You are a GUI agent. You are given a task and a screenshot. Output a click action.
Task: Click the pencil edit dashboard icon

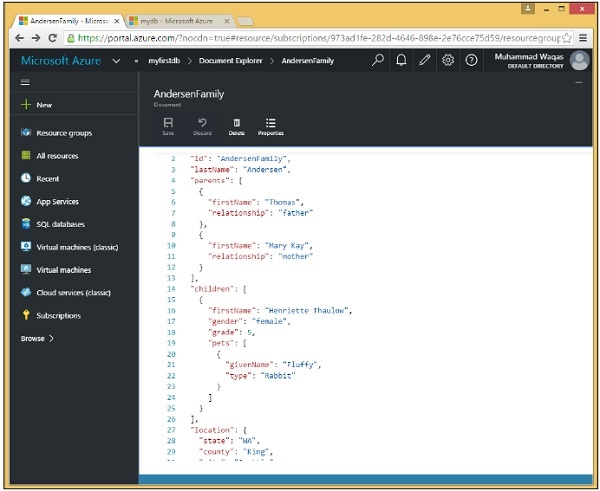click(425, 60)
